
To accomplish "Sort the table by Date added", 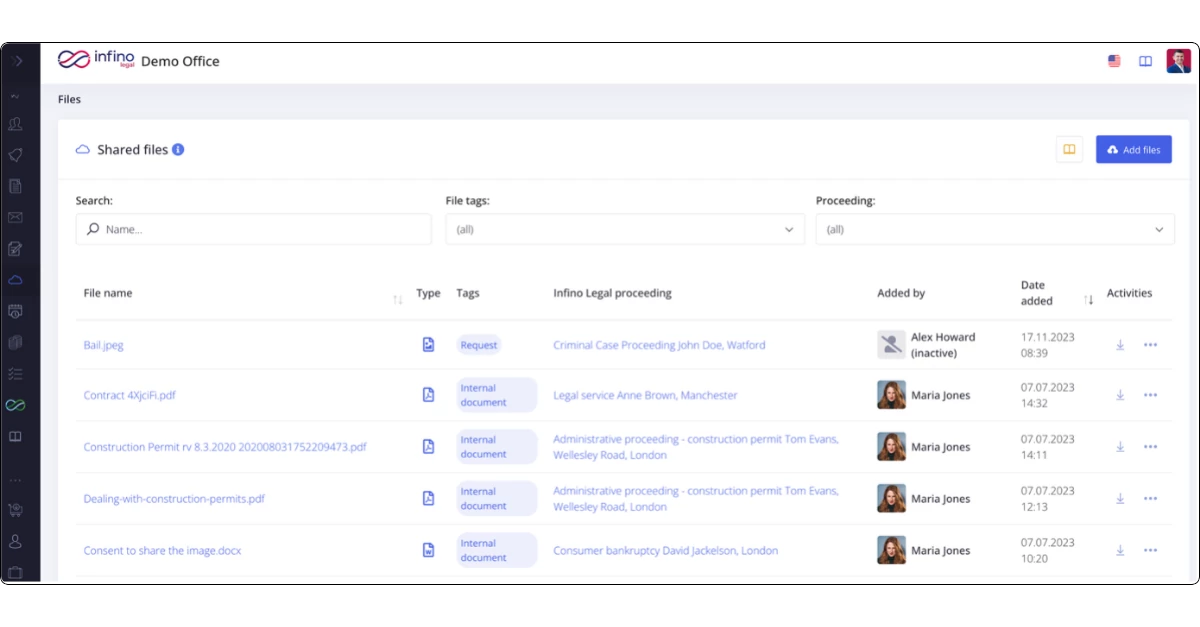I will pyautogui.click(x=1088, y=299).
